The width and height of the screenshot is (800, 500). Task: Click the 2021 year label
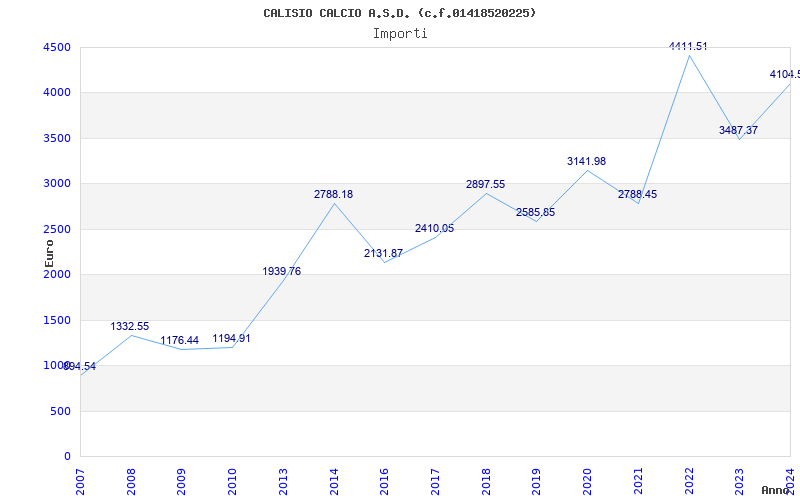(x=638, y=482)
